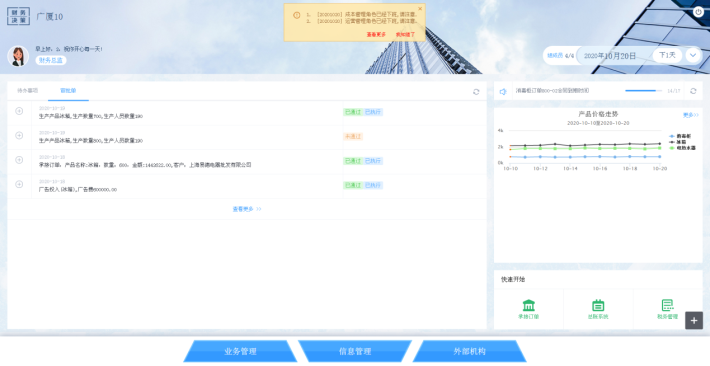The height and width of the screenshot is (366, 710).
Task: Click the 14/17 news progress bar
Action: (643, 91)
